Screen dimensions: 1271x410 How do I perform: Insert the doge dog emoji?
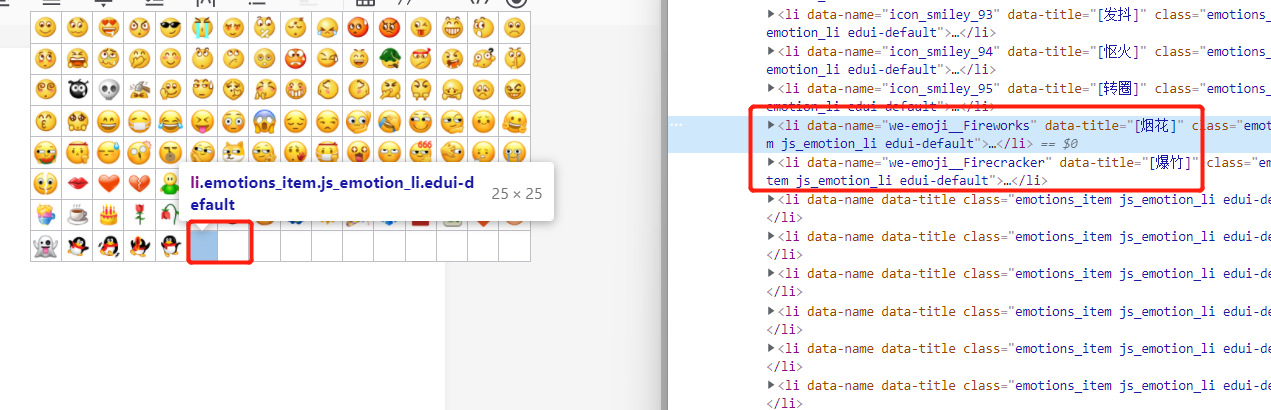click(233, 152)
